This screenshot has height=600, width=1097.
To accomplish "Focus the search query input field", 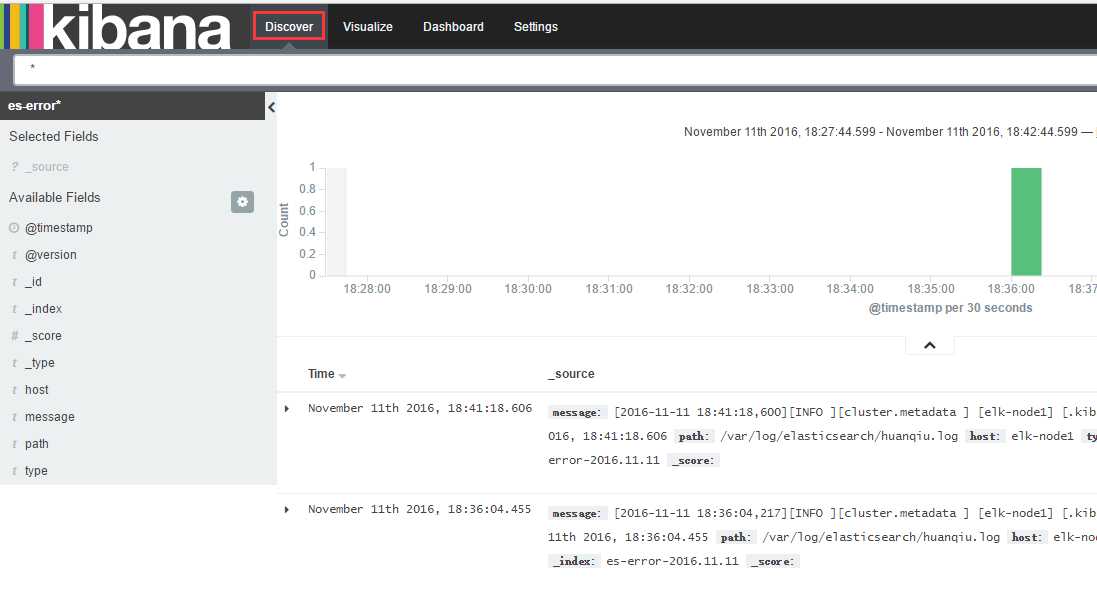I will (555, 69).
